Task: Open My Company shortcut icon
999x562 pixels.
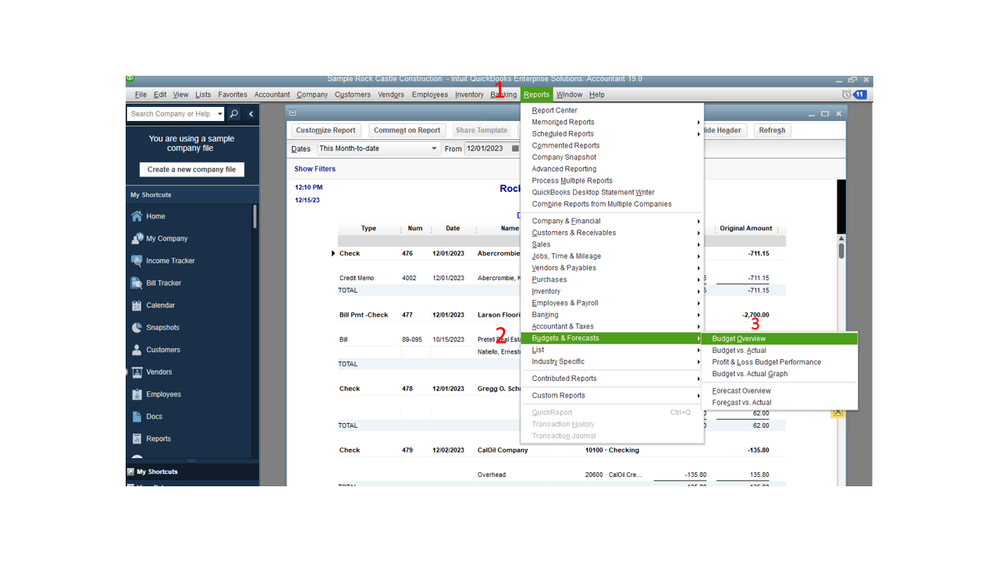Action: point(137,238)
